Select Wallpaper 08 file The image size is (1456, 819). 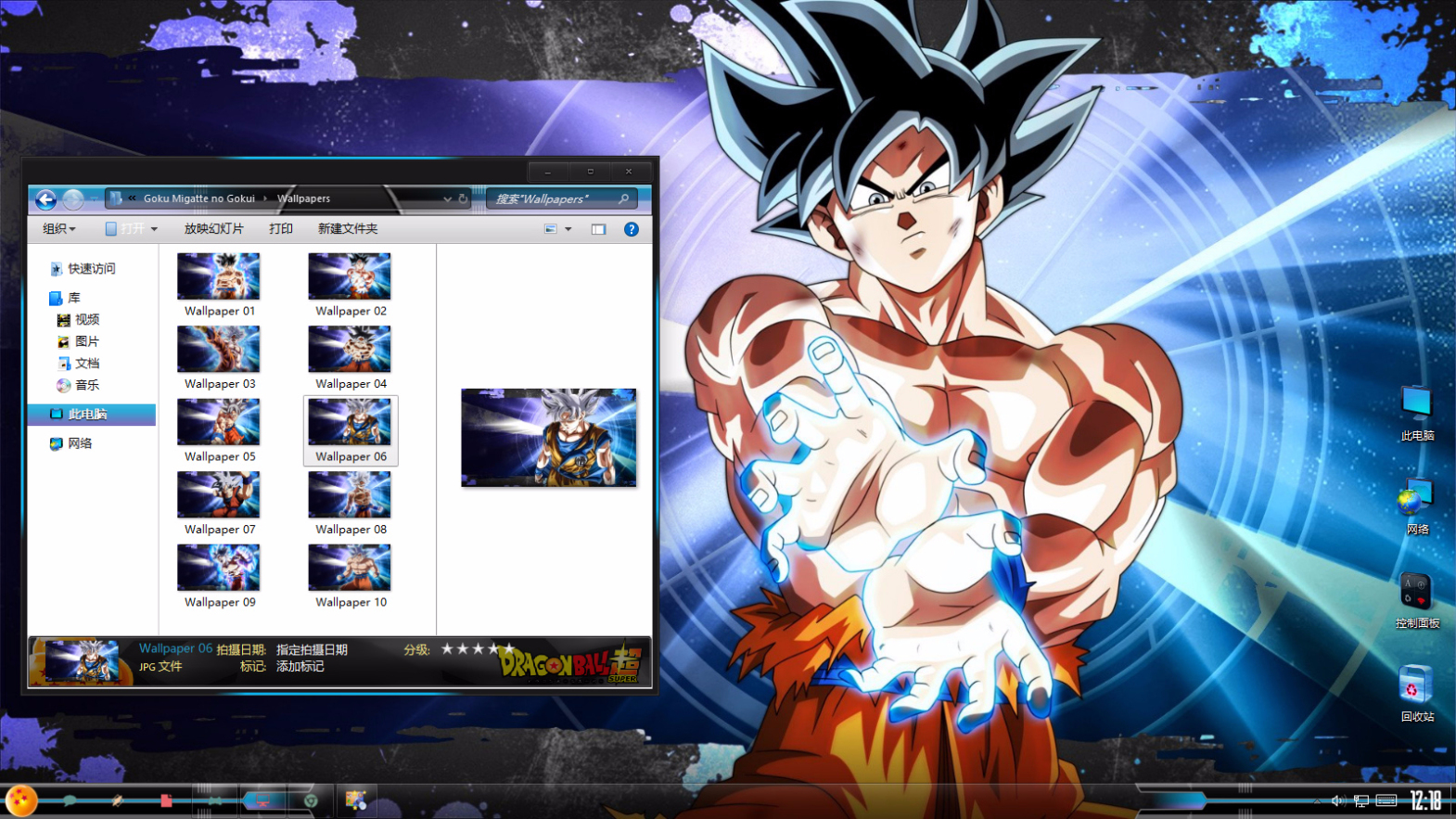click(351, 504)
